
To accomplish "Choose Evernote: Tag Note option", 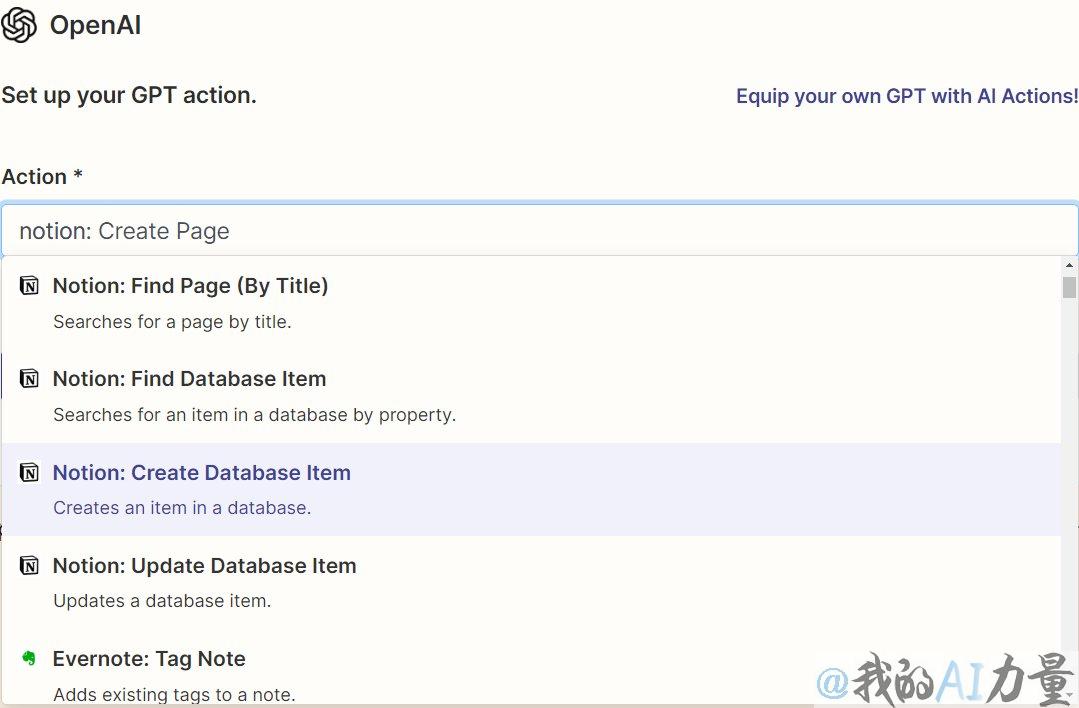I will 531,667.
